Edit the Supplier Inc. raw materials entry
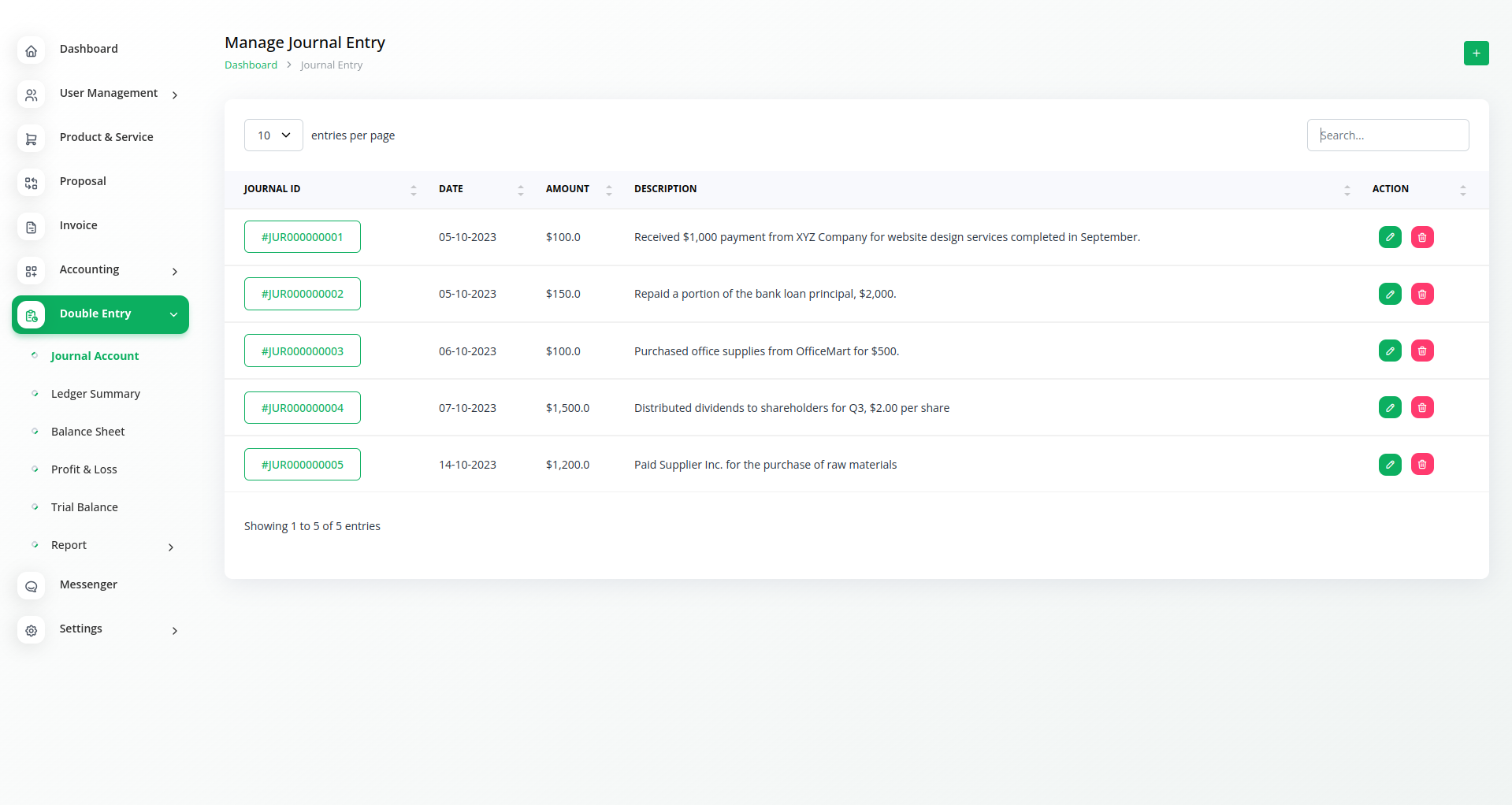 point(1390,464)
